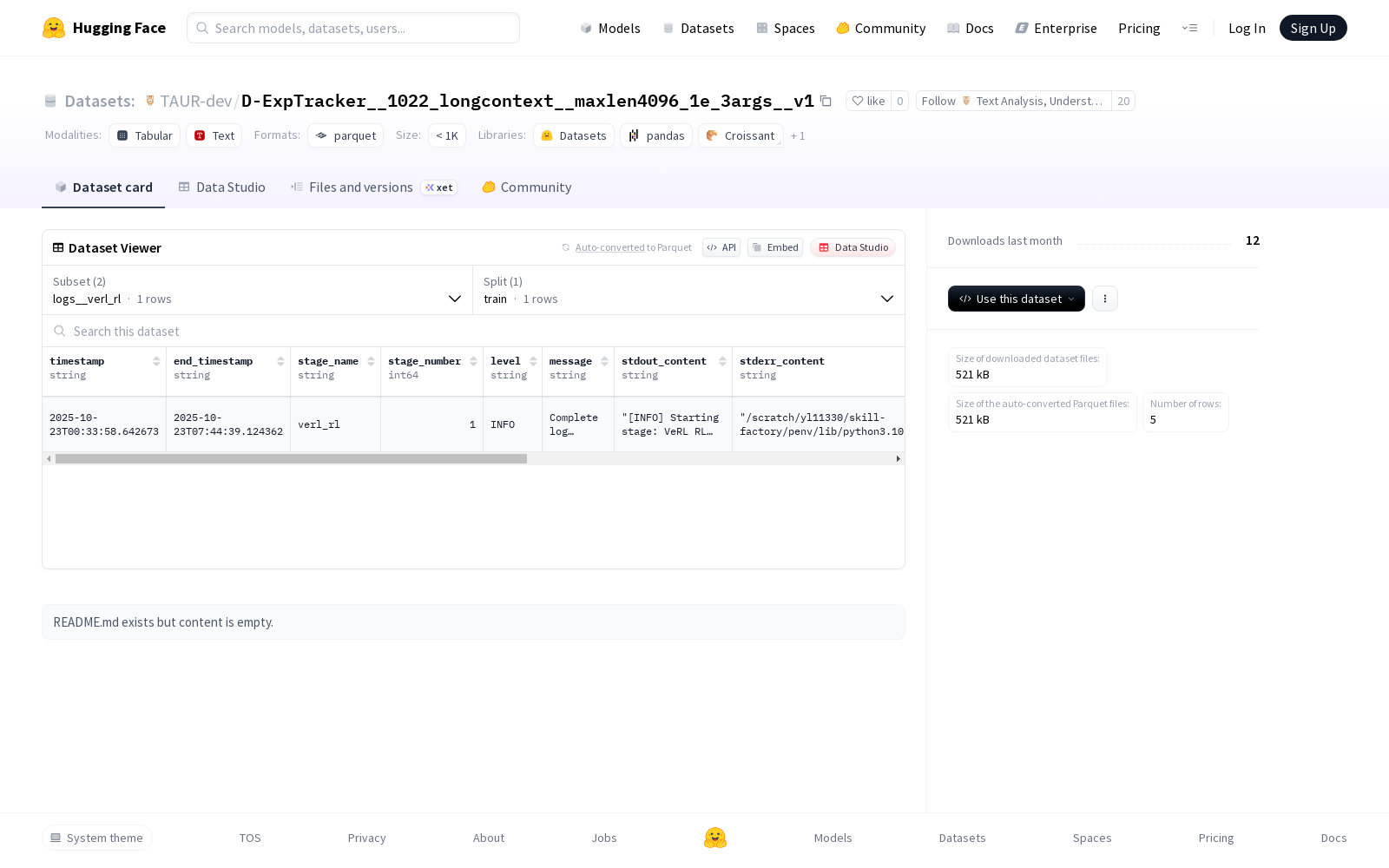1389x868 pixels.
Task: Click the Sign Up button
Action: click(1313, 28)
